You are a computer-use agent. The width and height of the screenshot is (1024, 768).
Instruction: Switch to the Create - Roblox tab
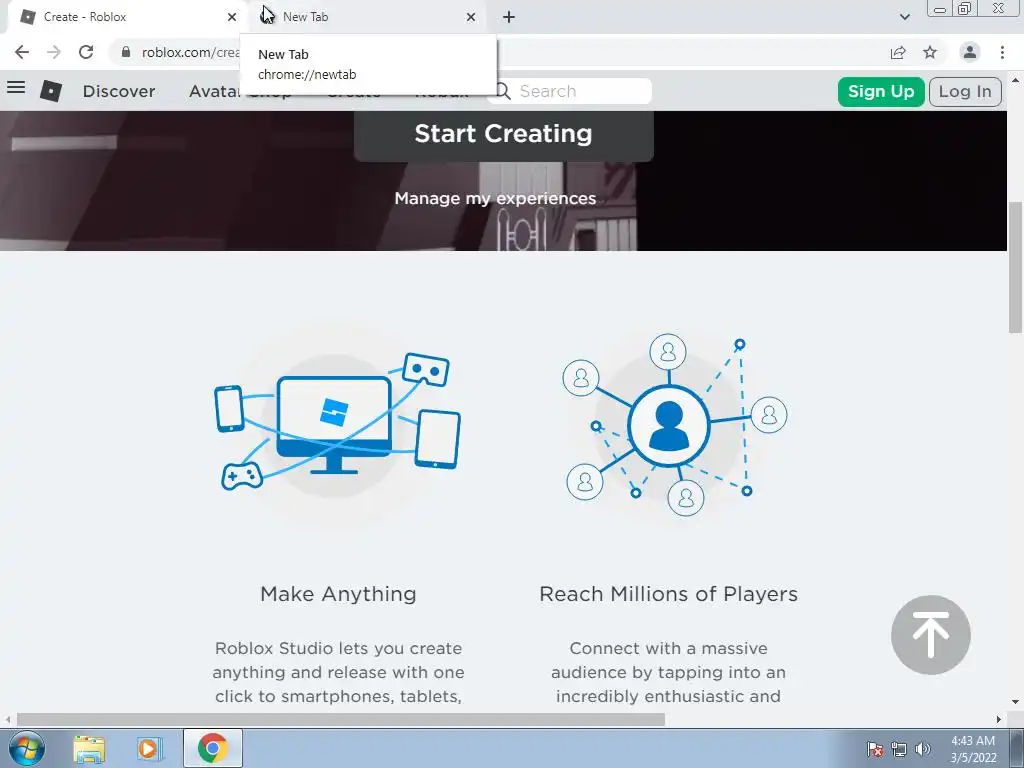[x=125, y=17]
